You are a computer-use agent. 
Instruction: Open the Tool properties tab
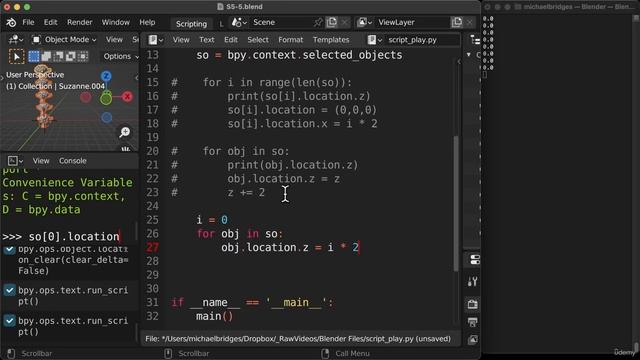474,260
